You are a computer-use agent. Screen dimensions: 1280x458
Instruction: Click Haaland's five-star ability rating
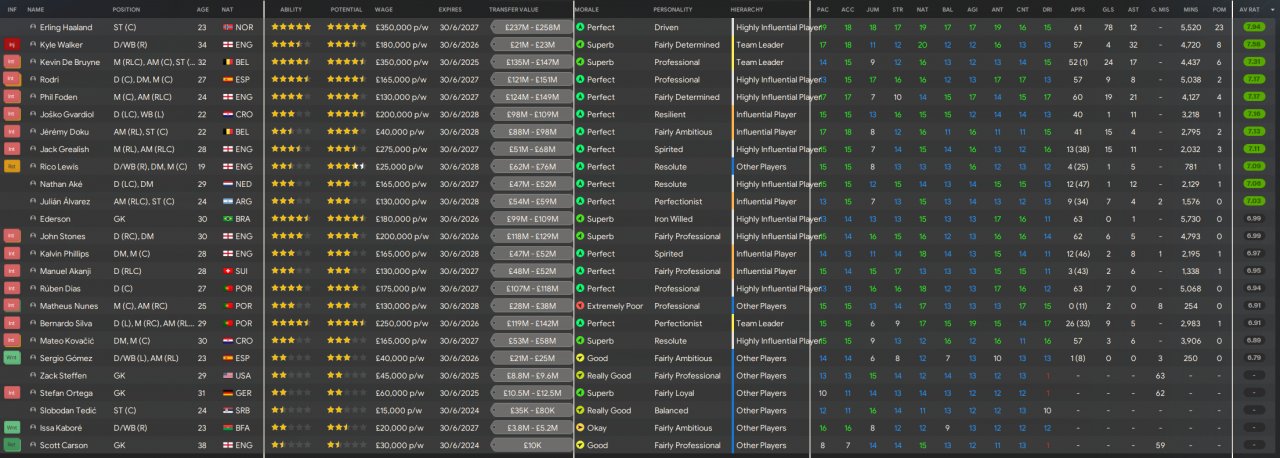(291, 27)
